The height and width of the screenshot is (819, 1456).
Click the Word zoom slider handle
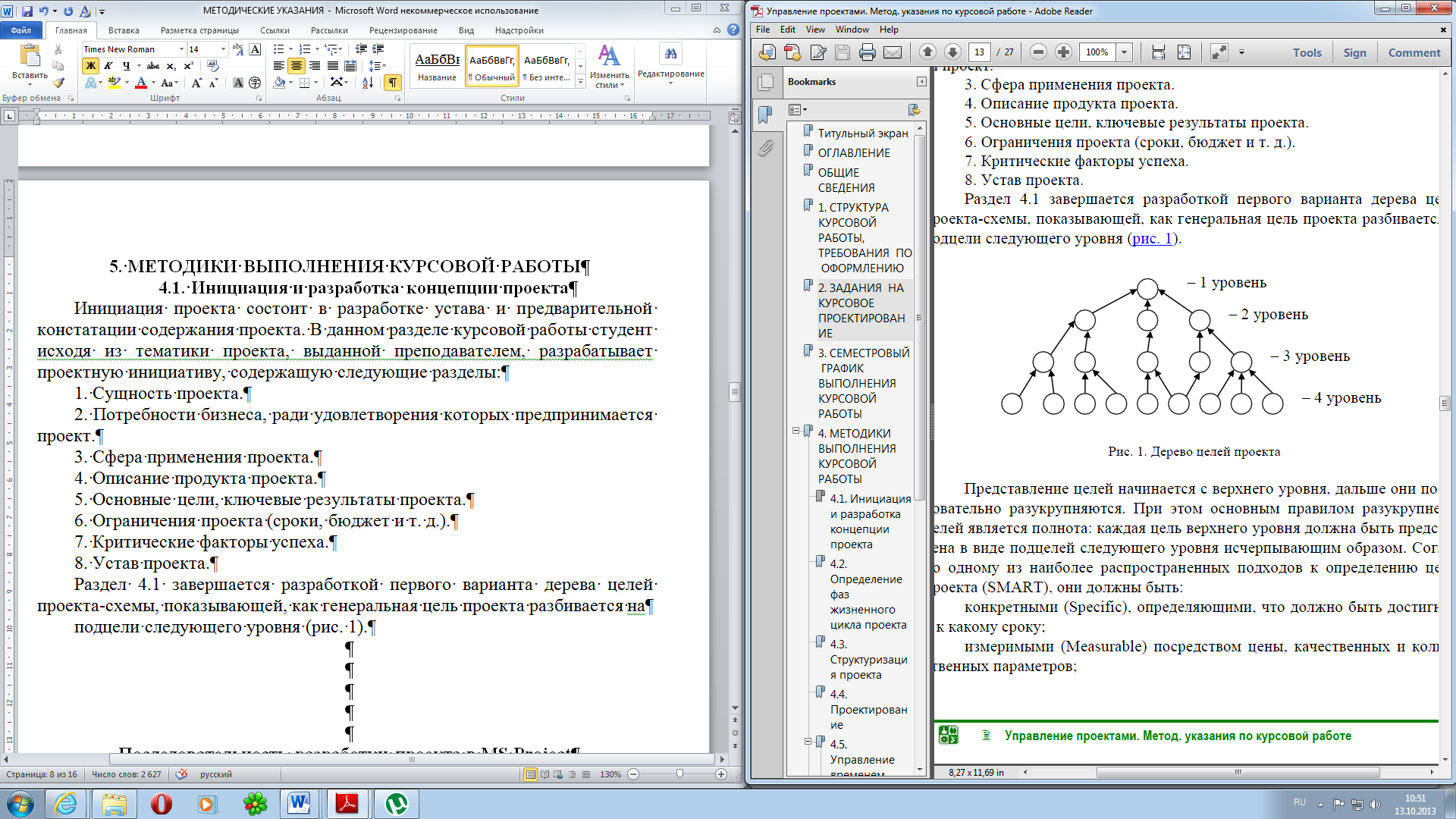(x=679, y=774)
